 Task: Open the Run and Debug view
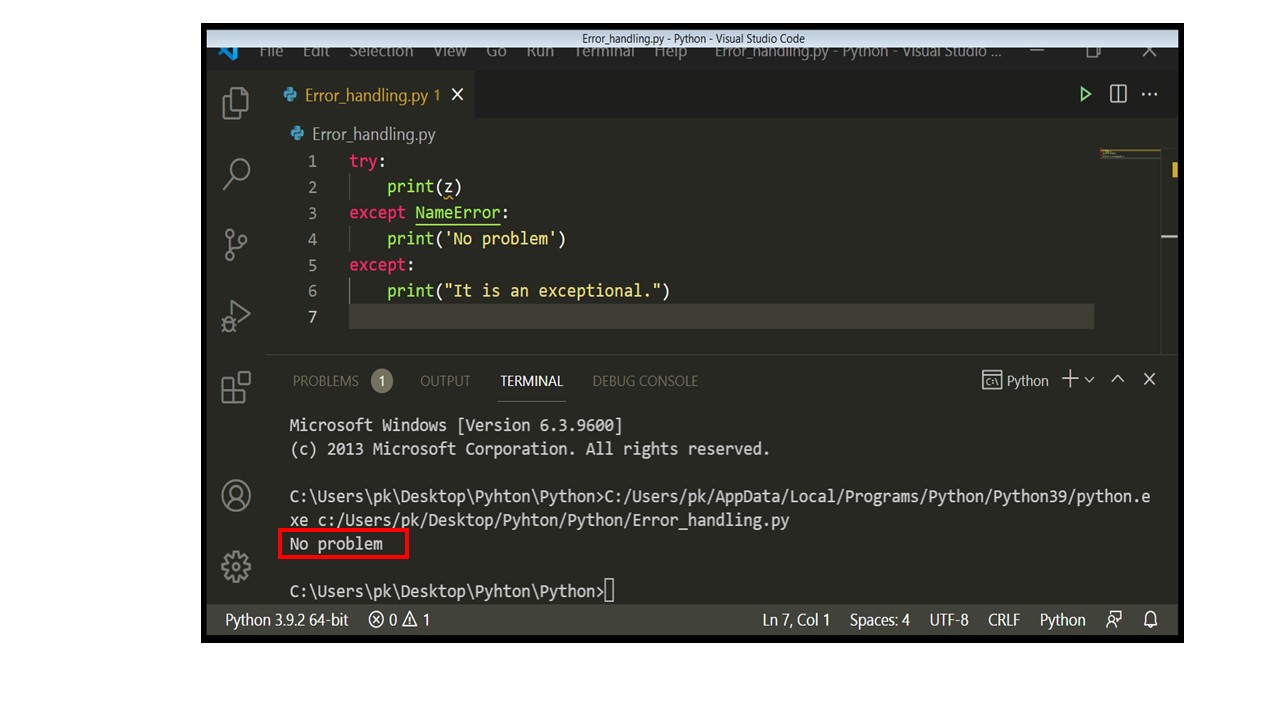pyautogui.click(x=236, y=315)
